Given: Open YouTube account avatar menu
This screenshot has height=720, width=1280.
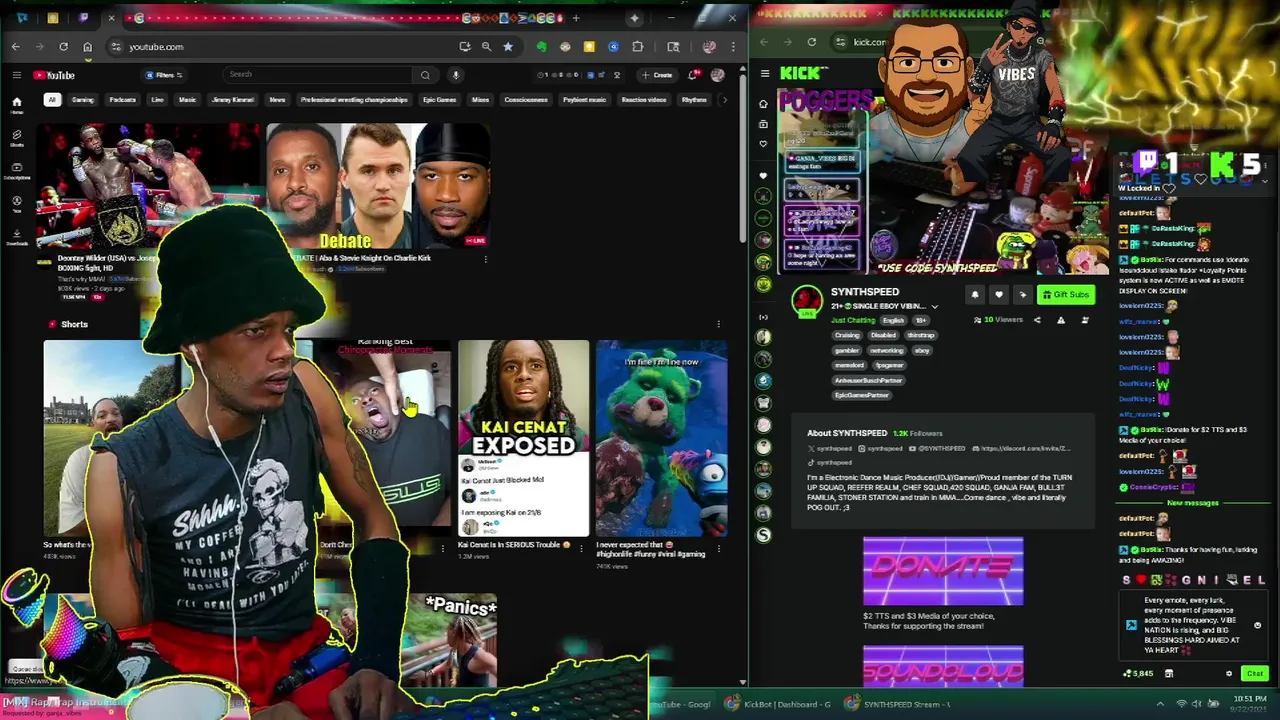Looking at the screenshot, I should pos(717,75).
